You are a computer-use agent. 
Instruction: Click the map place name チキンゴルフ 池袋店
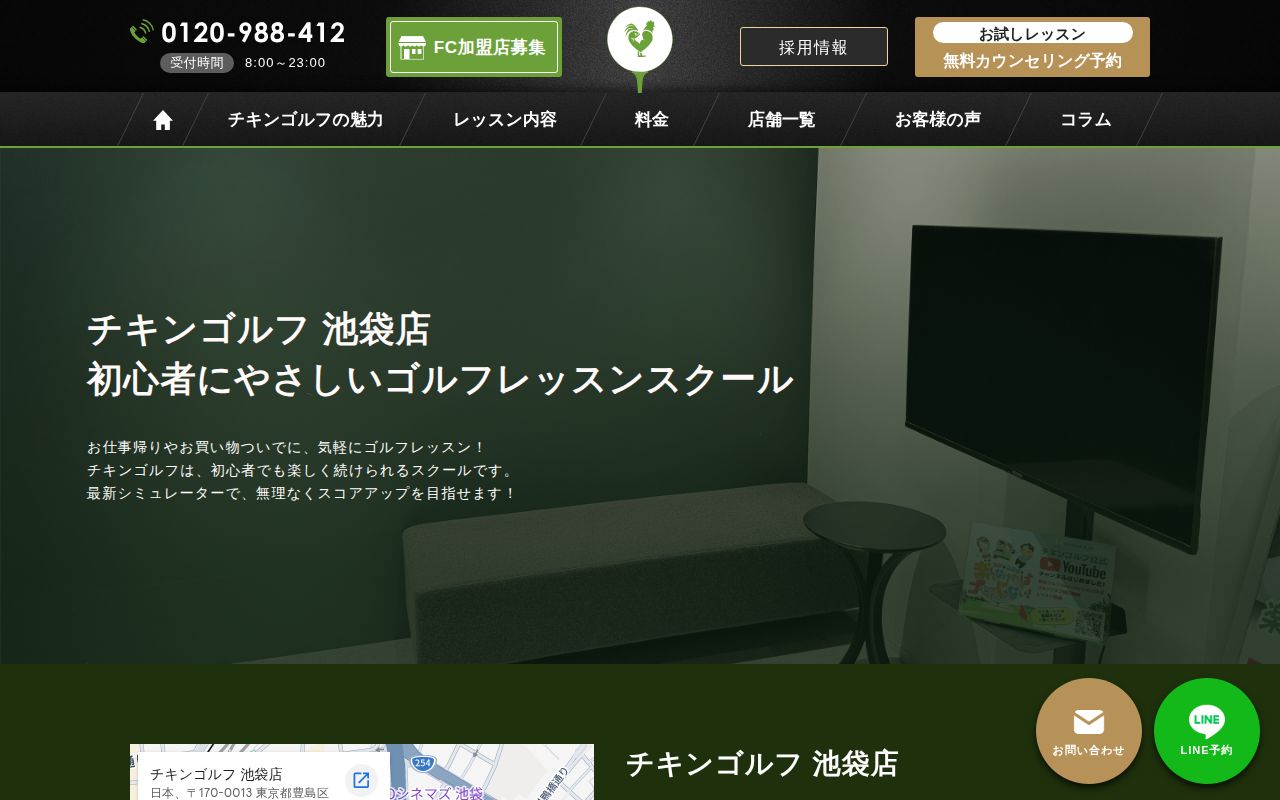pyautogui.click(x=216, y=774)
